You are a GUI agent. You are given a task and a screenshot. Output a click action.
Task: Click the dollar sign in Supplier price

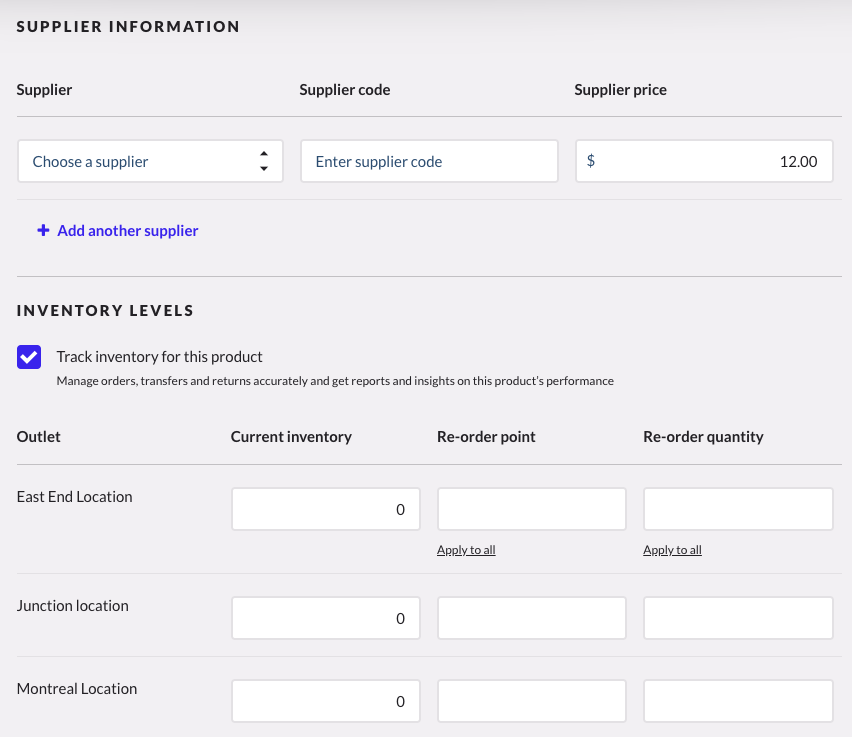point(591,161)
